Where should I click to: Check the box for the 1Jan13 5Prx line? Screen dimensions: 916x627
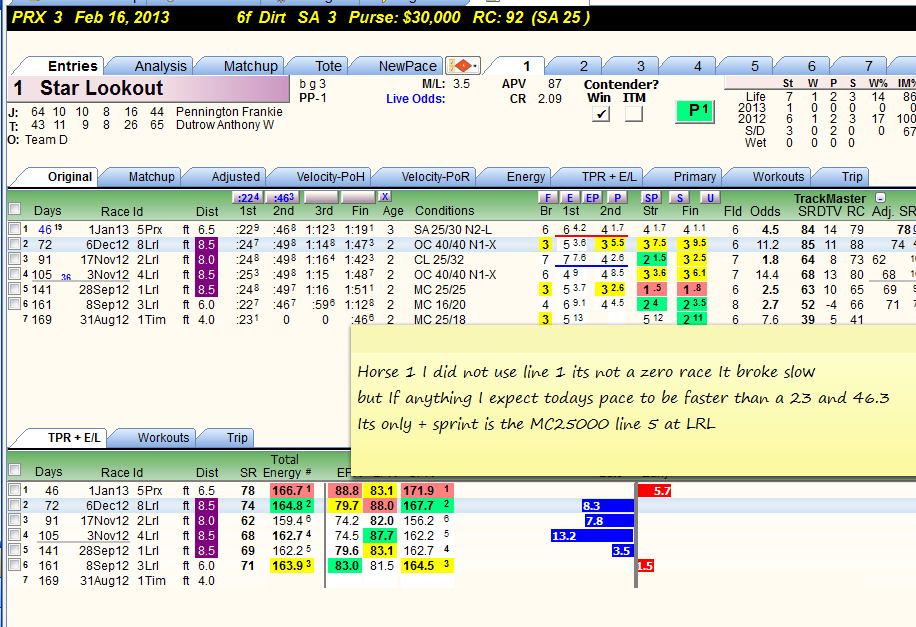click(x=15, y=228)
